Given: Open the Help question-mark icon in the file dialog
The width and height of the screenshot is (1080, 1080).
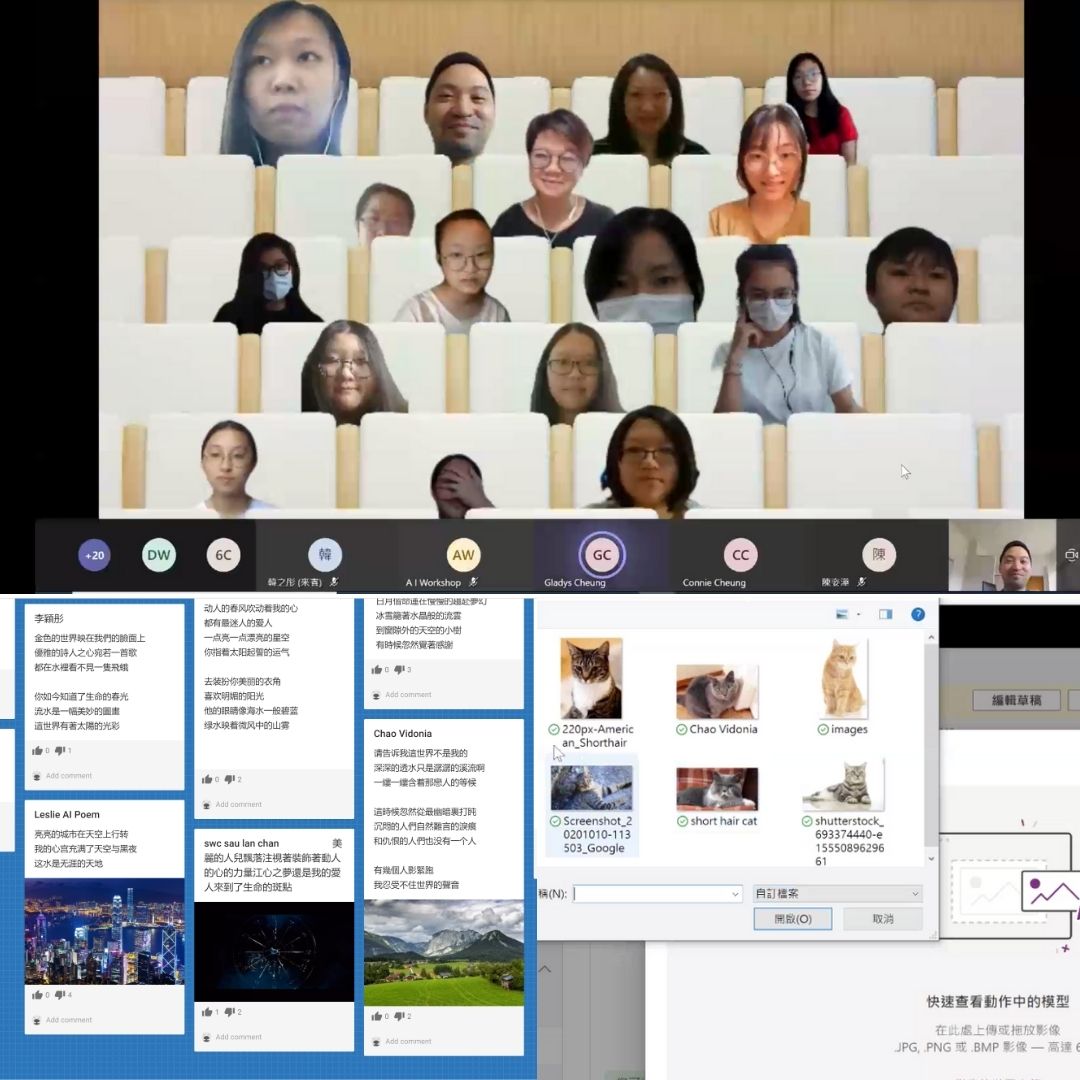Looking at the screenshot, I should (918, 614).
